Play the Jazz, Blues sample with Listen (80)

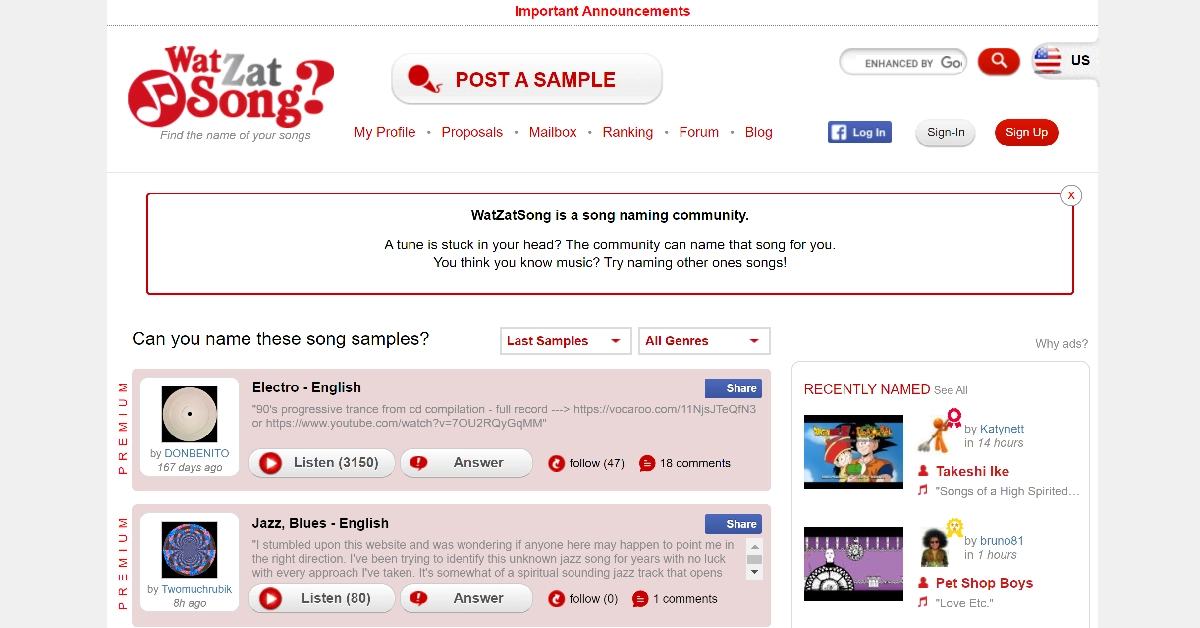322,598
